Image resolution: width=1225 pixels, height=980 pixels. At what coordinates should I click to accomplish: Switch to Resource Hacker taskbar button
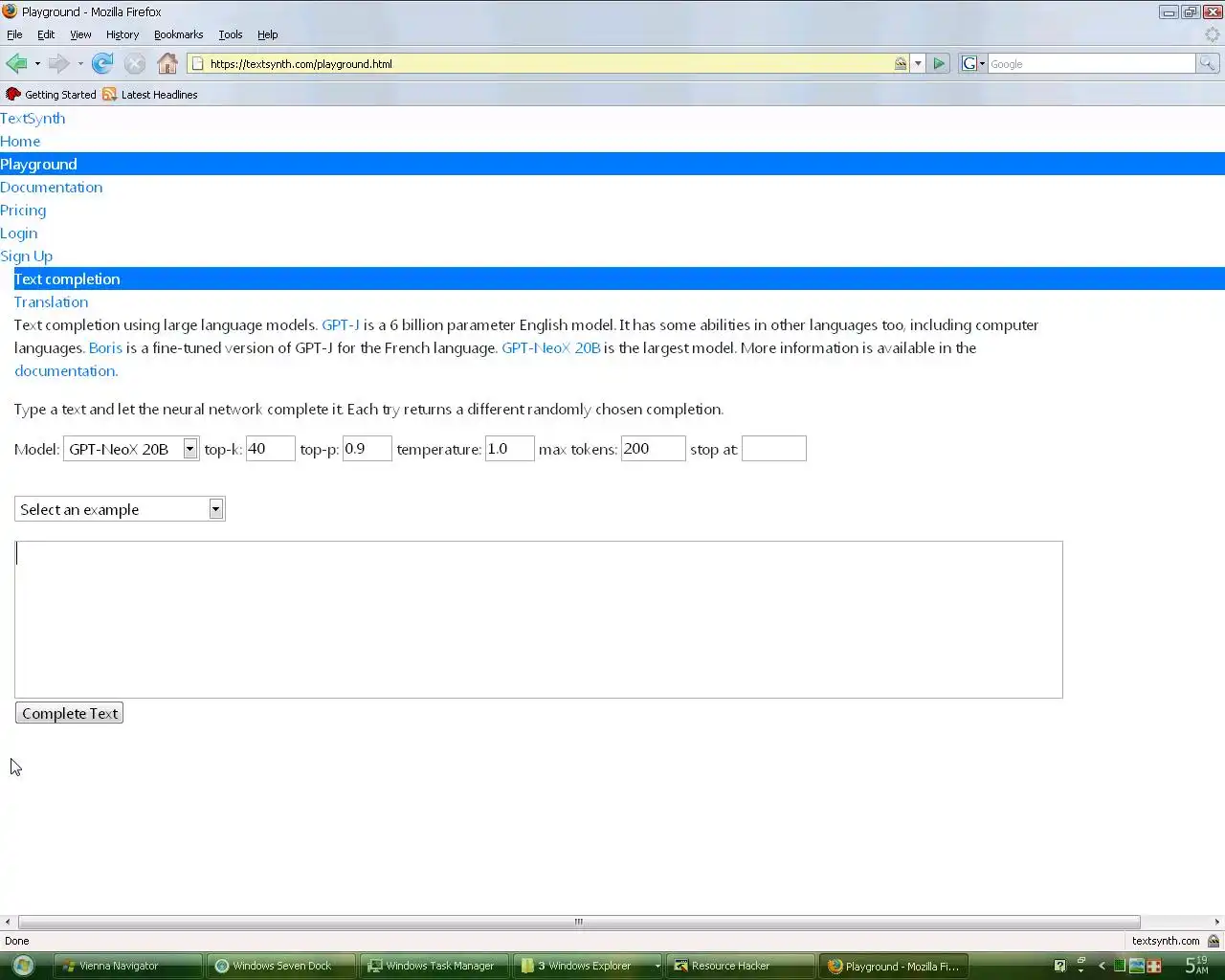tap(741, 966)
